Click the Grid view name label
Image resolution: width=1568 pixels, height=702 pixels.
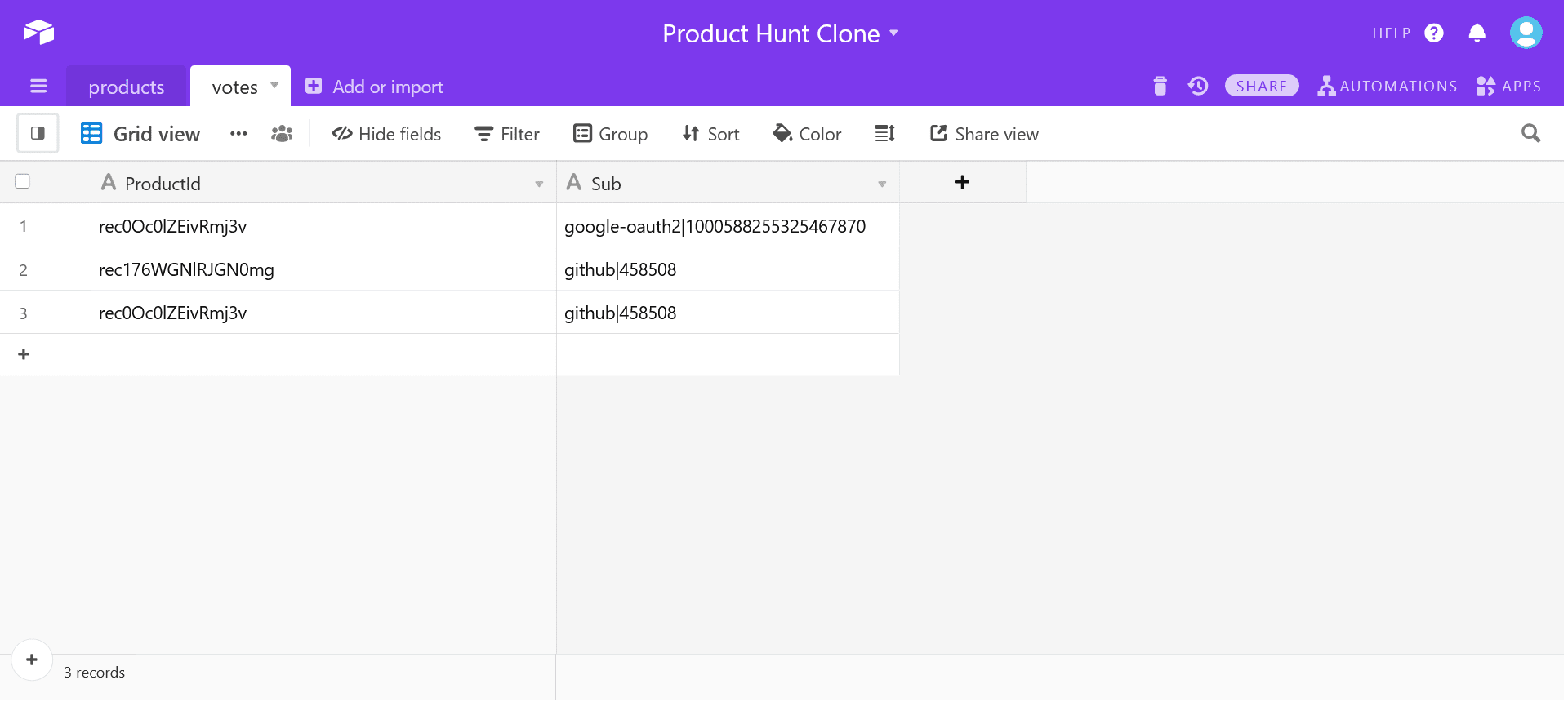(157, 134)
